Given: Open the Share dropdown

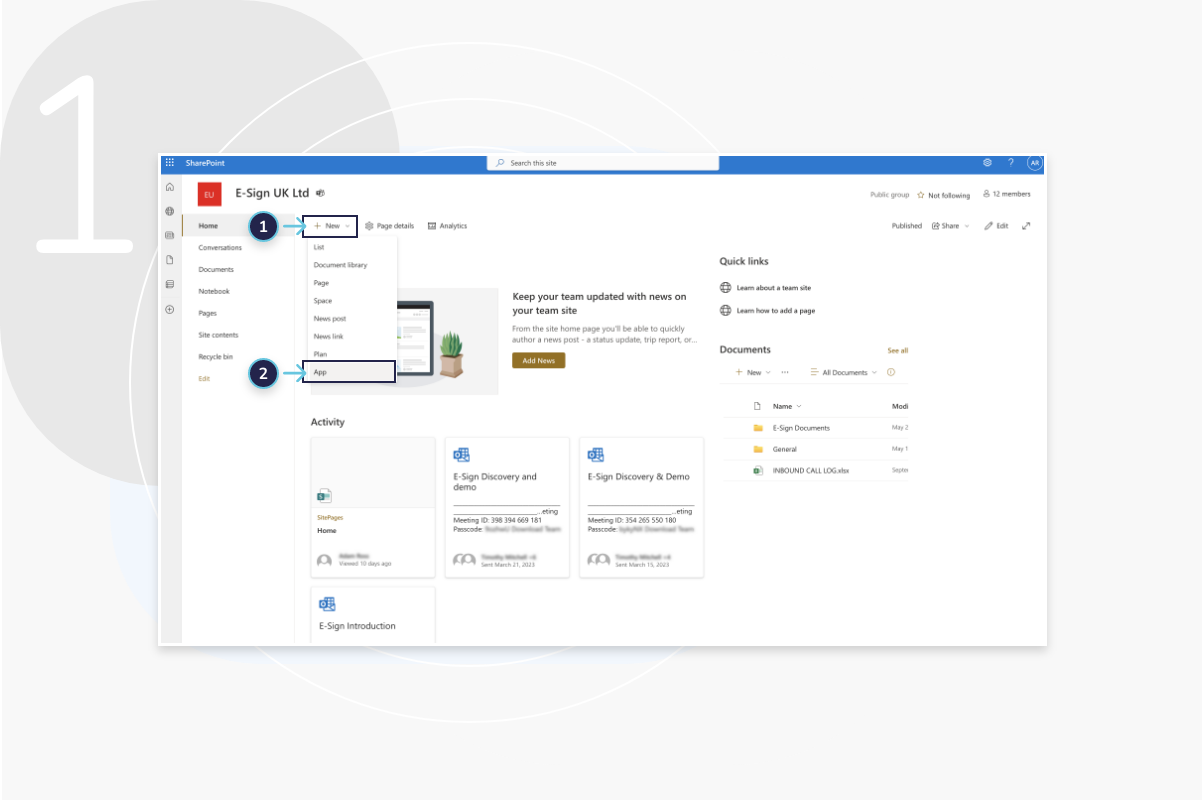Looking at the screenshot, I should point(951,226).
